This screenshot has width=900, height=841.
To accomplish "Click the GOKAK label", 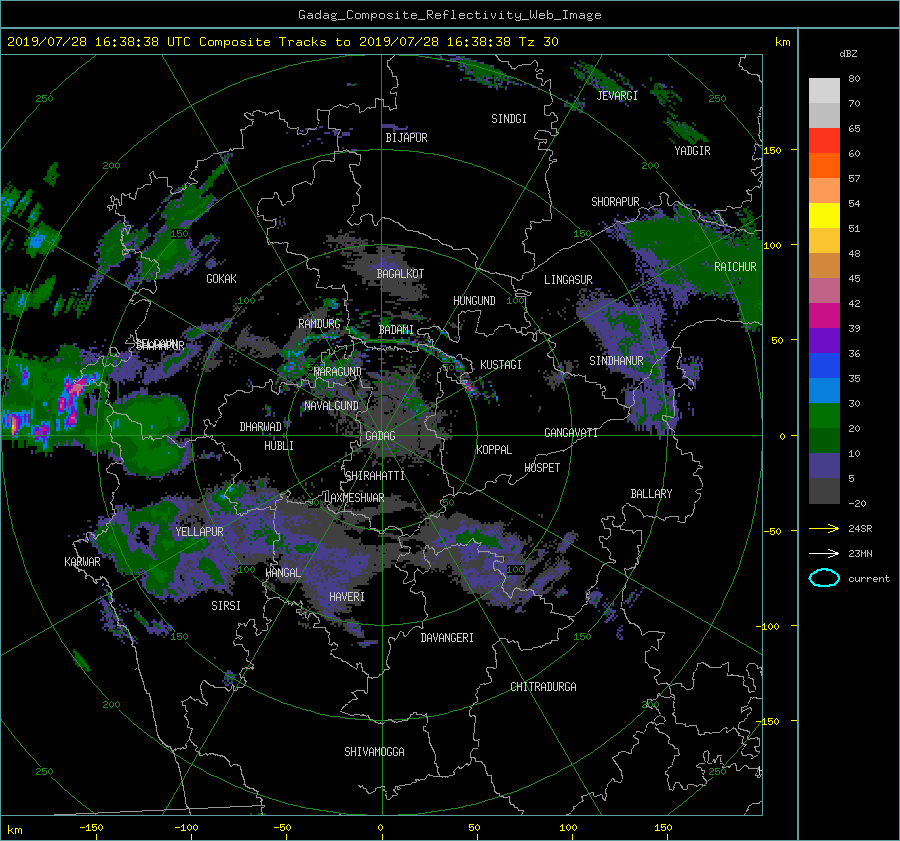I will (x=221, y=279).
